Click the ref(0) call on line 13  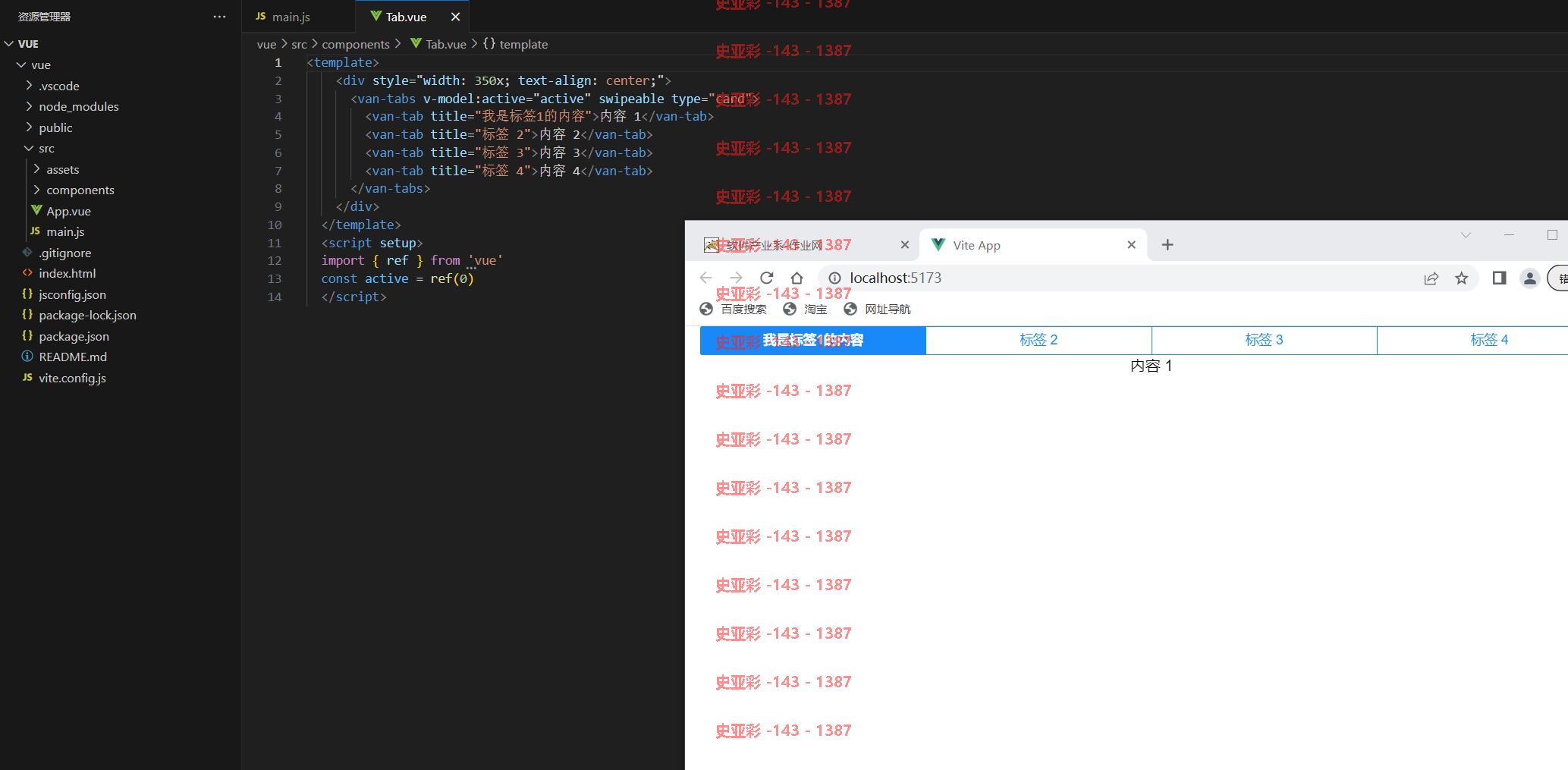click(452, 279)
